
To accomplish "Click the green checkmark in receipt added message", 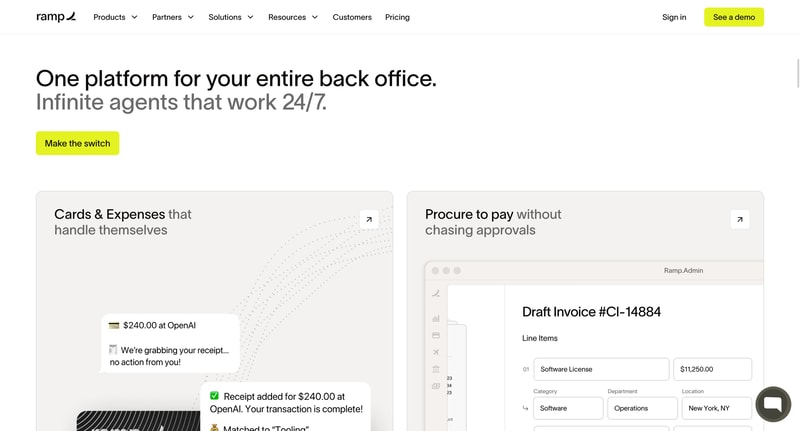I will (214, 396).
